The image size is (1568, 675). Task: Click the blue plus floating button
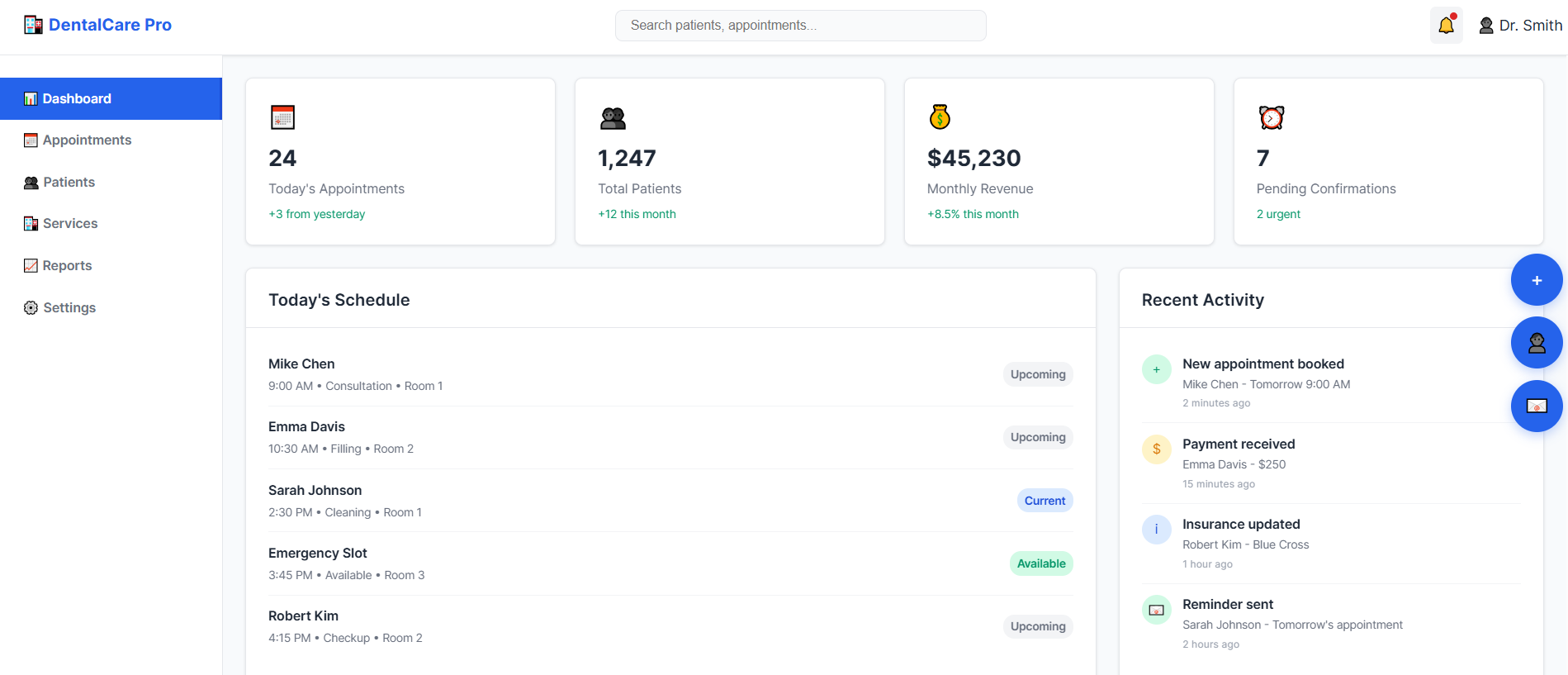(1536, 280)
